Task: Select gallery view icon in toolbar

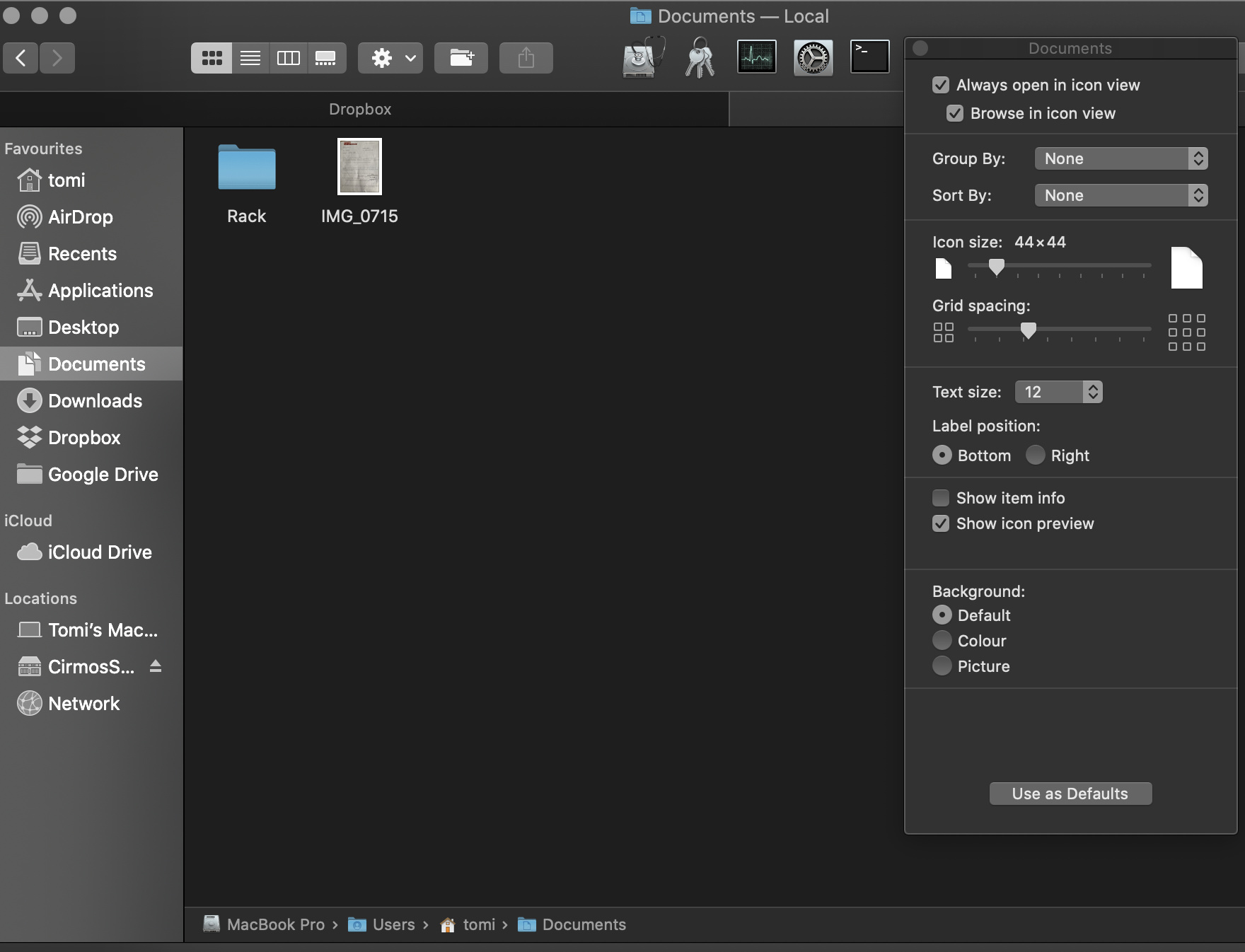Action: [x=325, y=58]
